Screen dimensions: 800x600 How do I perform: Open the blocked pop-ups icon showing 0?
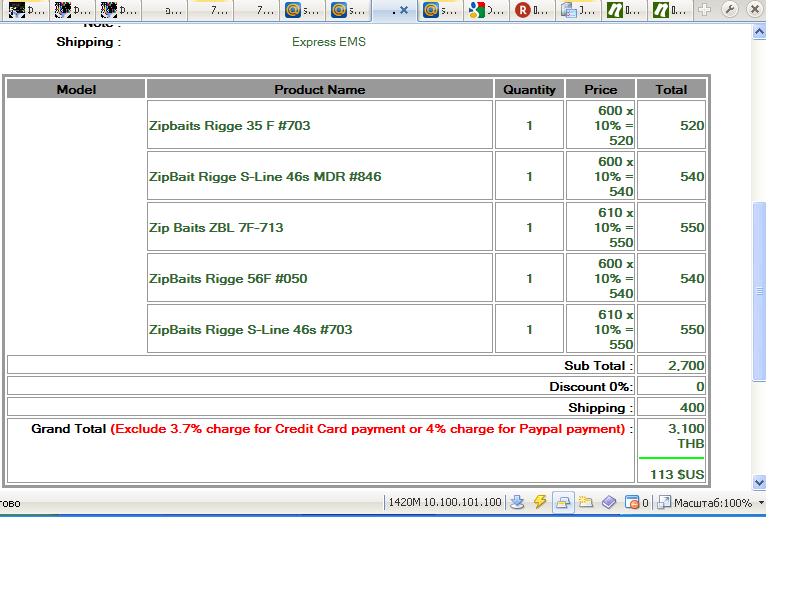tap(636, 503)
